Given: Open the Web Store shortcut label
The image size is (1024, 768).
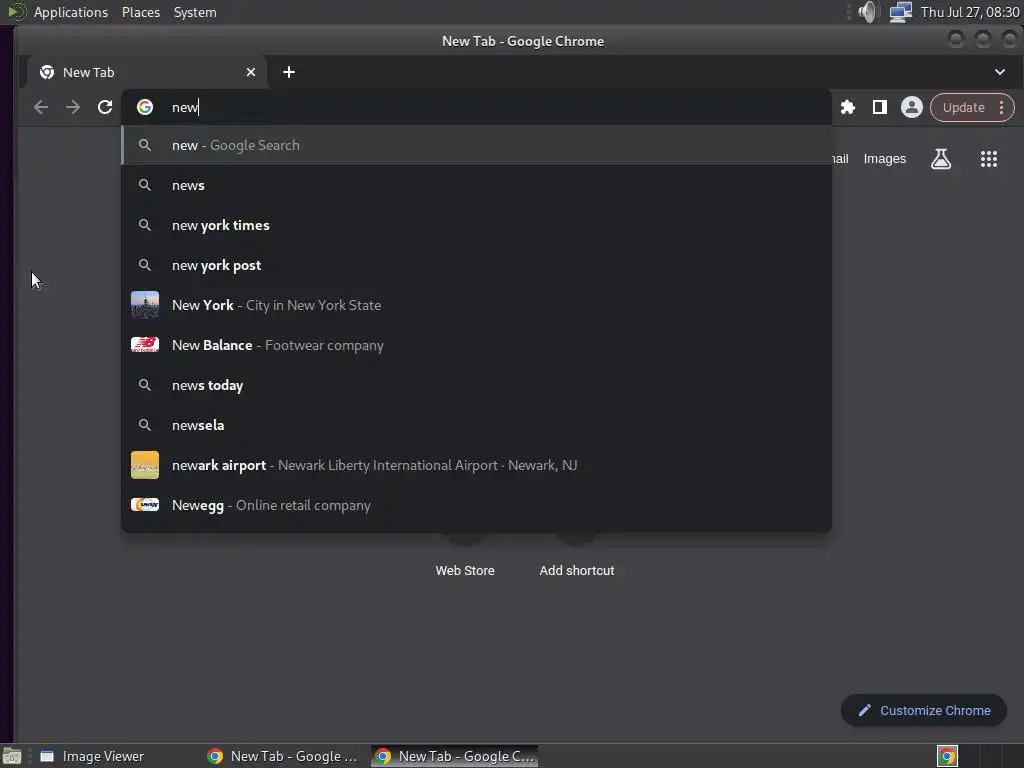Looking at the screenshot, I should tap(465, 571).
